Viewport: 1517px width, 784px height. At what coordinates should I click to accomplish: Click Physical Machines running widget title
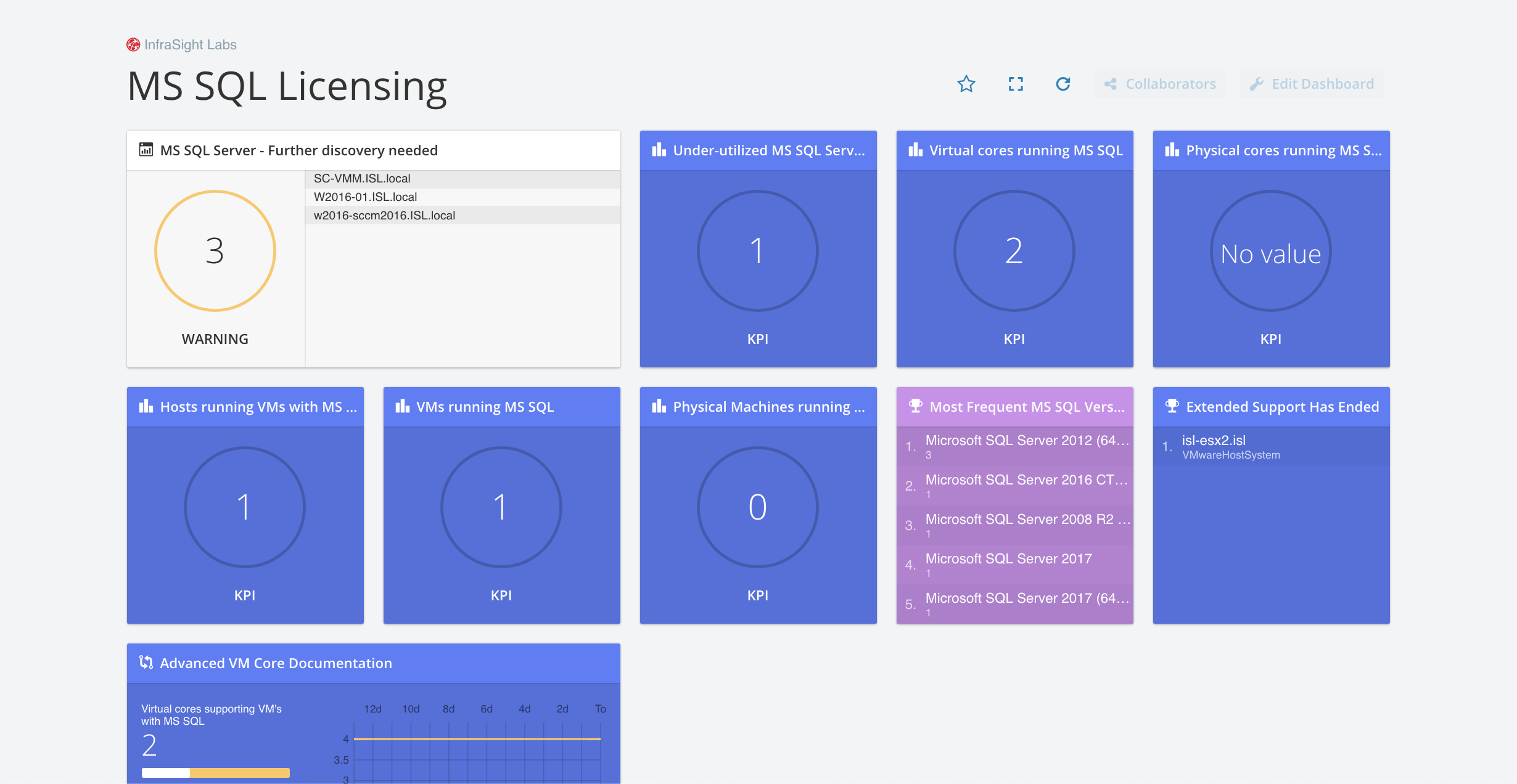coord(769,407)
